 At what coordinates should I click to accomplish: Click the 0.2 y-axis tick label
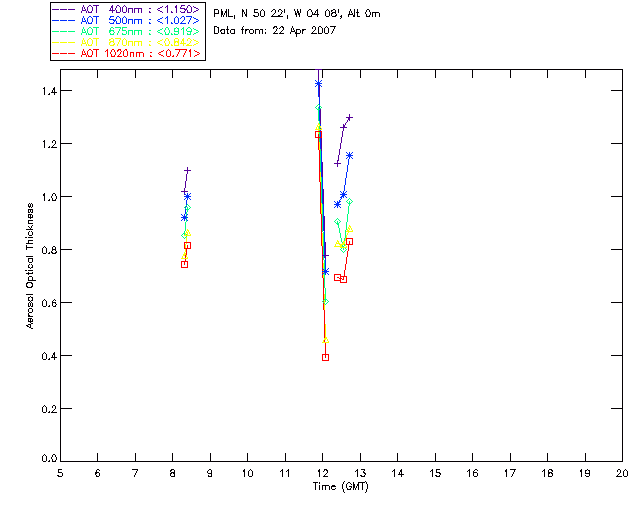click(x=49, y=409)
